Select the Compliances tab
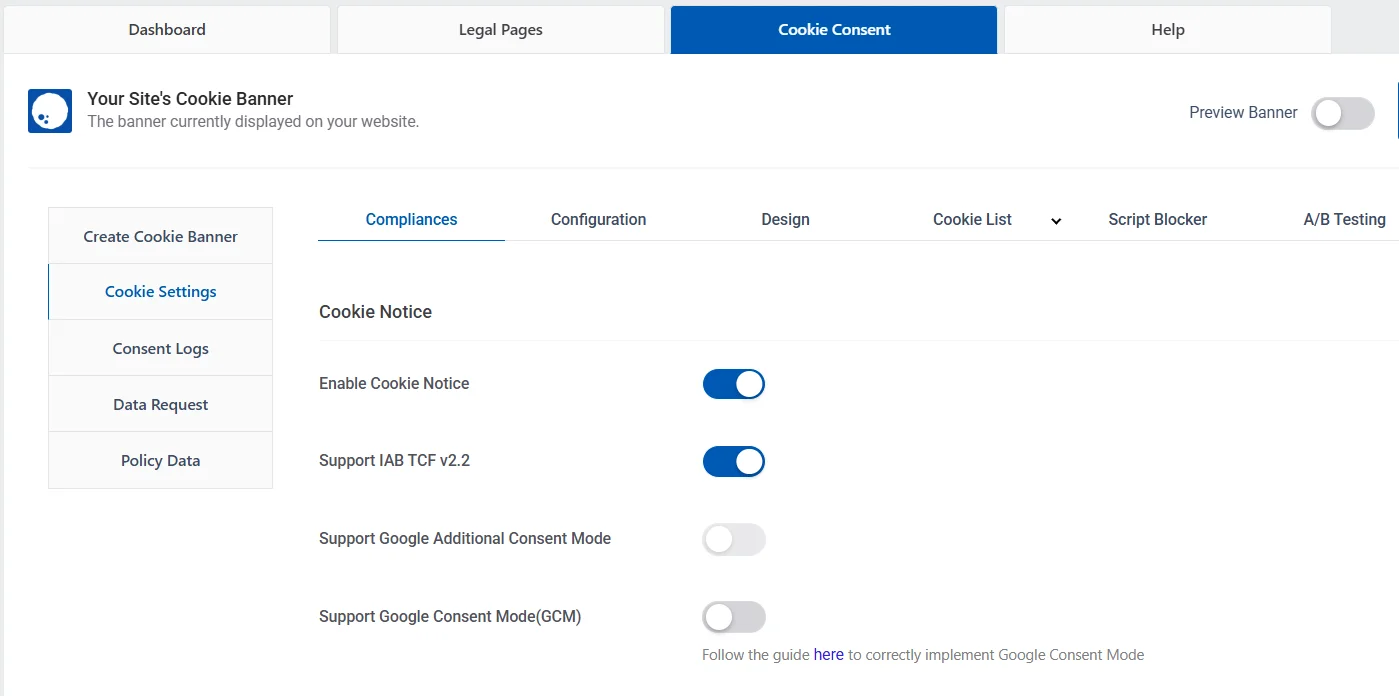 point(411,219)
